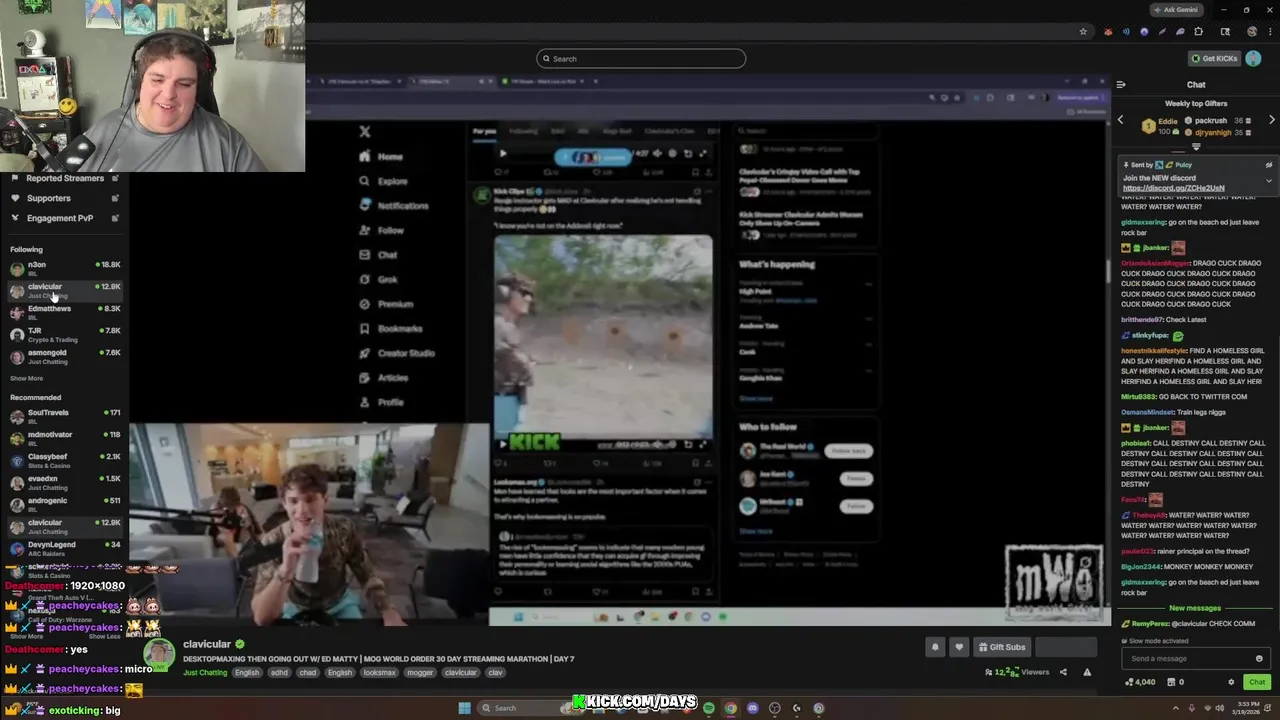Show previous top gifters with left arrow
This screenshot has height=720, width=1280.
tap(1120, 120)
